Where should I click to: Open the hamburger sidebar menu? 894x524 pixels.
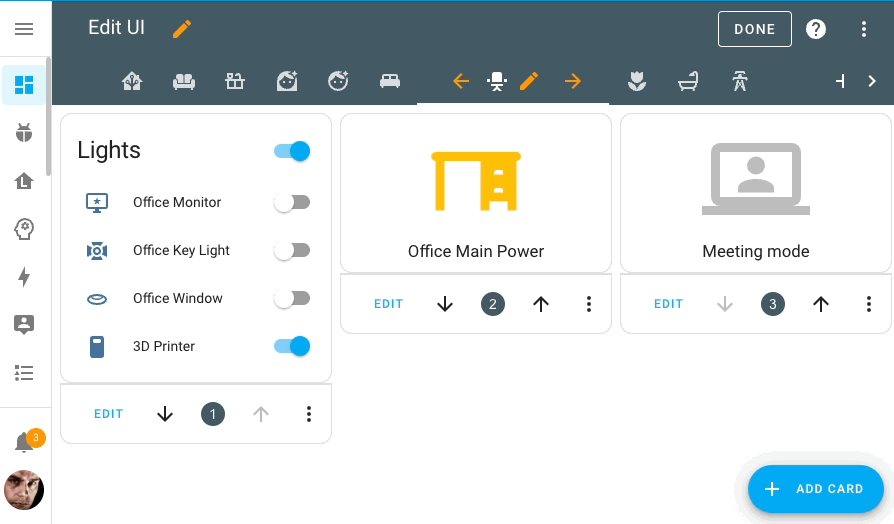pyautogui.click(x=24, y=29)
